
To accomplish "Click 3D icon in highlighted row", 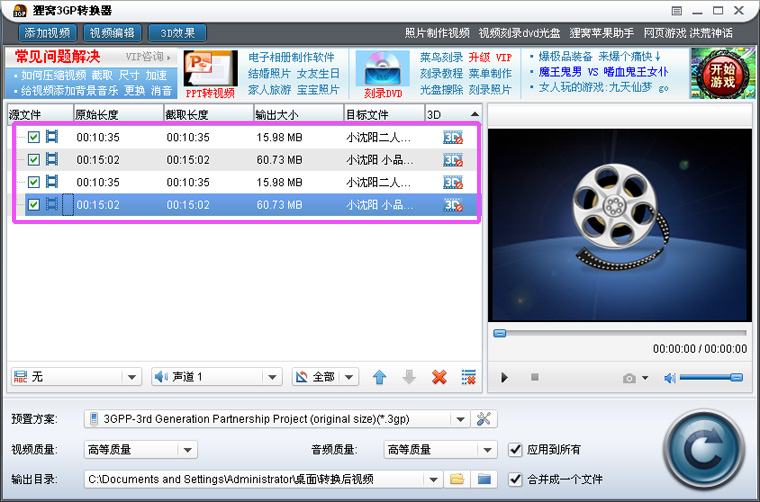I will pyautogui.click(x=453, y=205).
